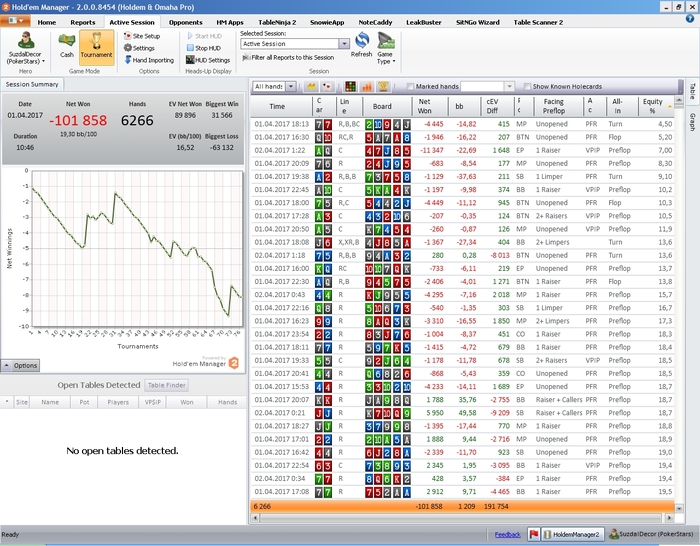
Task: Sort open tables by Players column
Action: 118,402
